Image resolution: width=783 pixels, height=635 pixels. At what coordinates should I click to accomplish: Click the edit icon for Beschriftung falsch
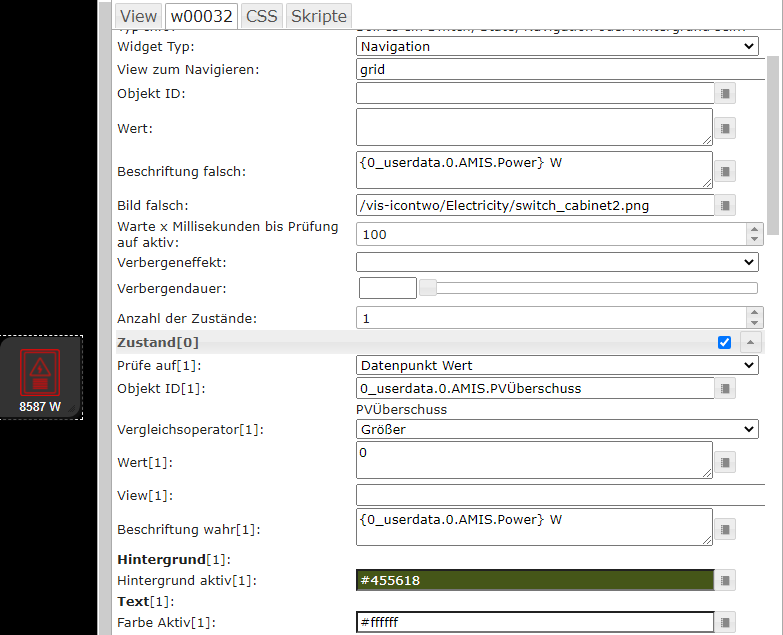pos(726,171)
